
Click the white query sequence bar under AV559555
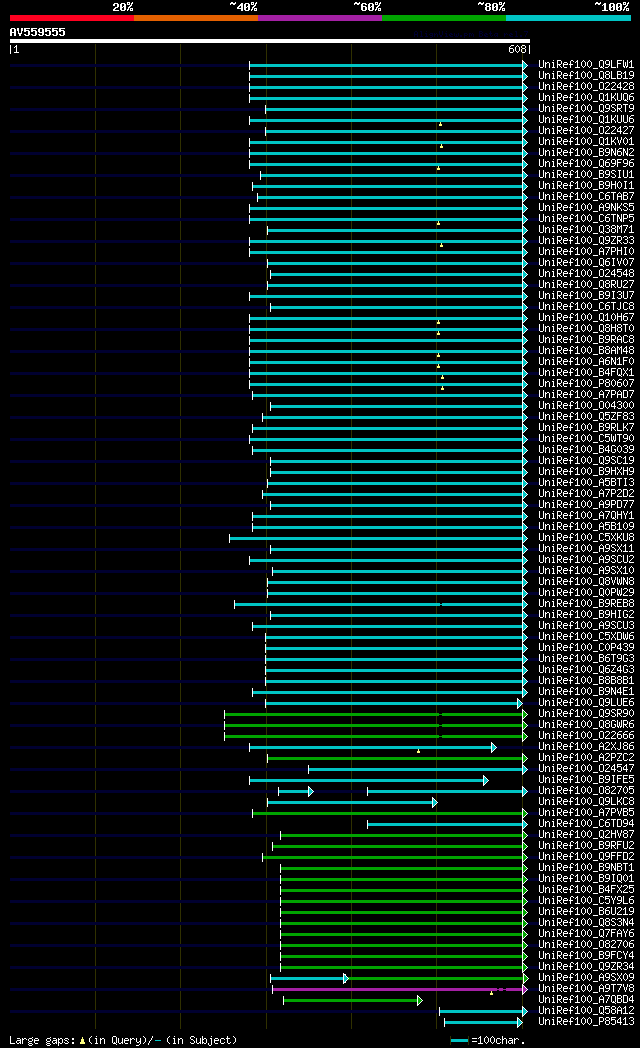pos(270,41)
